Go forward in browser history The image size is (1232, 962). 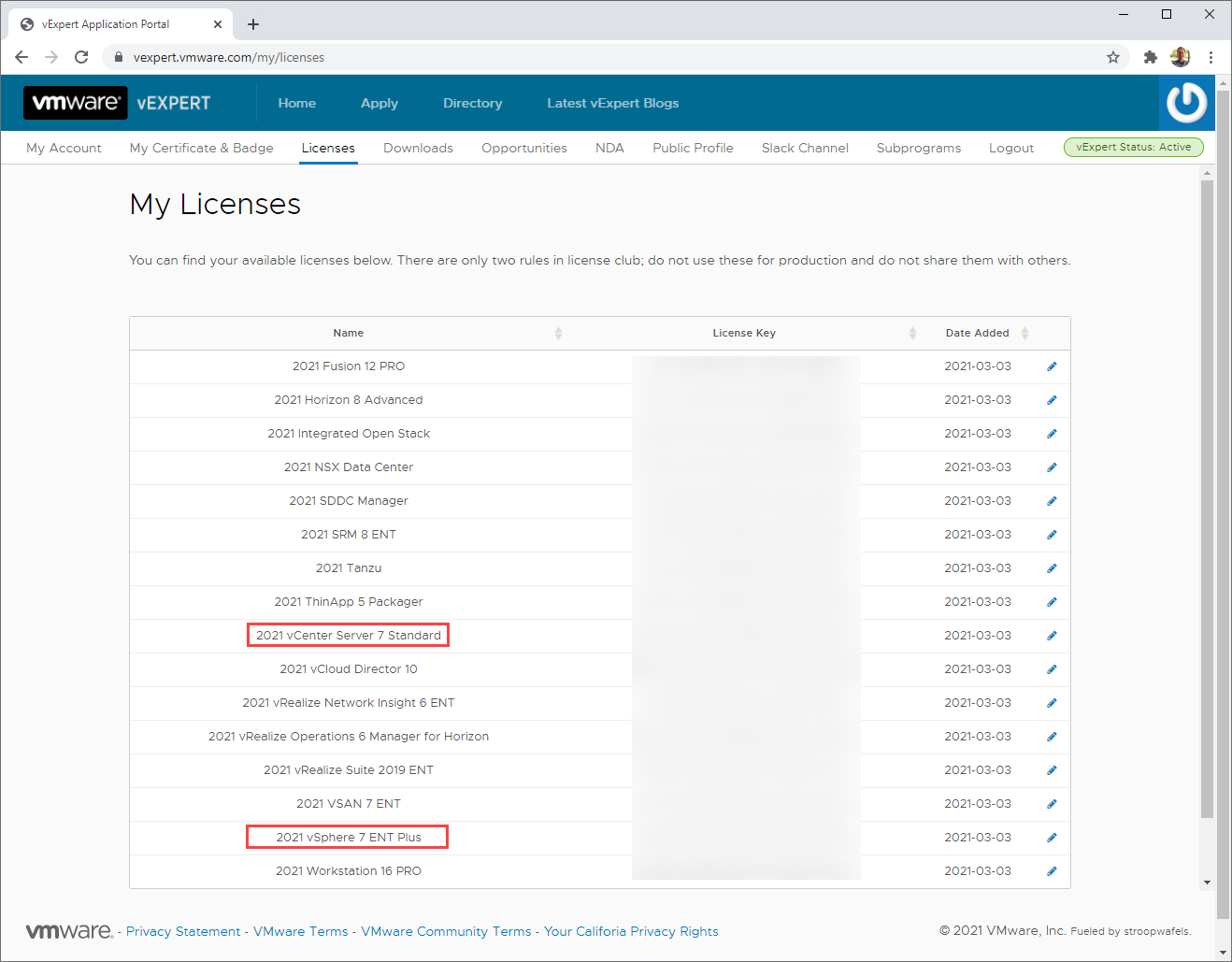pos(51,57)
